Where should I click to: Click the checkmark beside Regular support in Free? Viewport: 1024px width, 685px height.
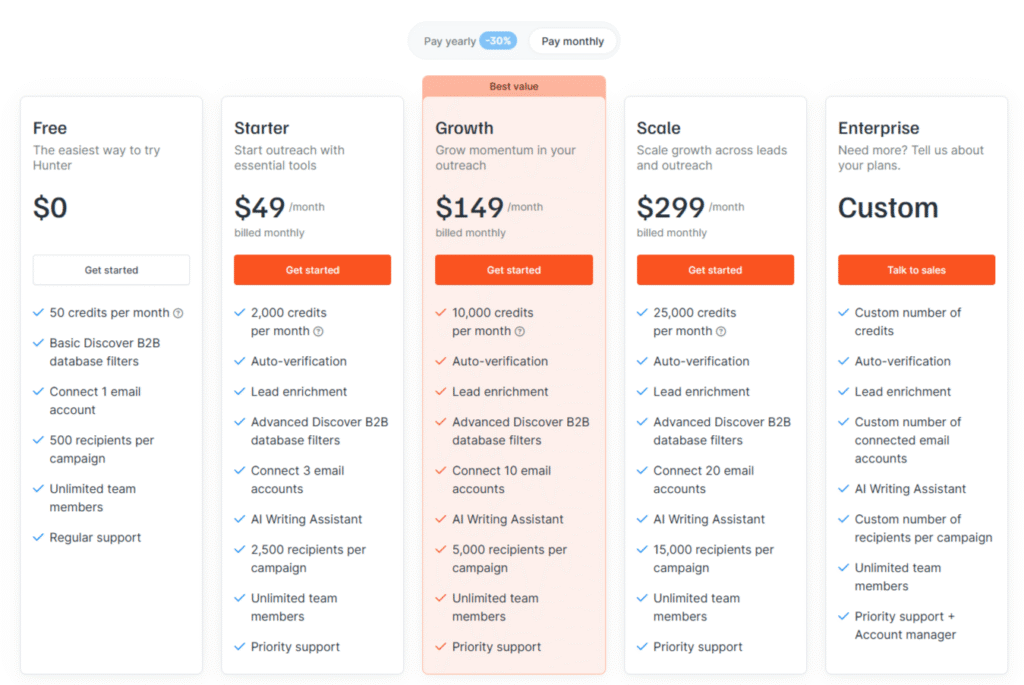point(37,537)
